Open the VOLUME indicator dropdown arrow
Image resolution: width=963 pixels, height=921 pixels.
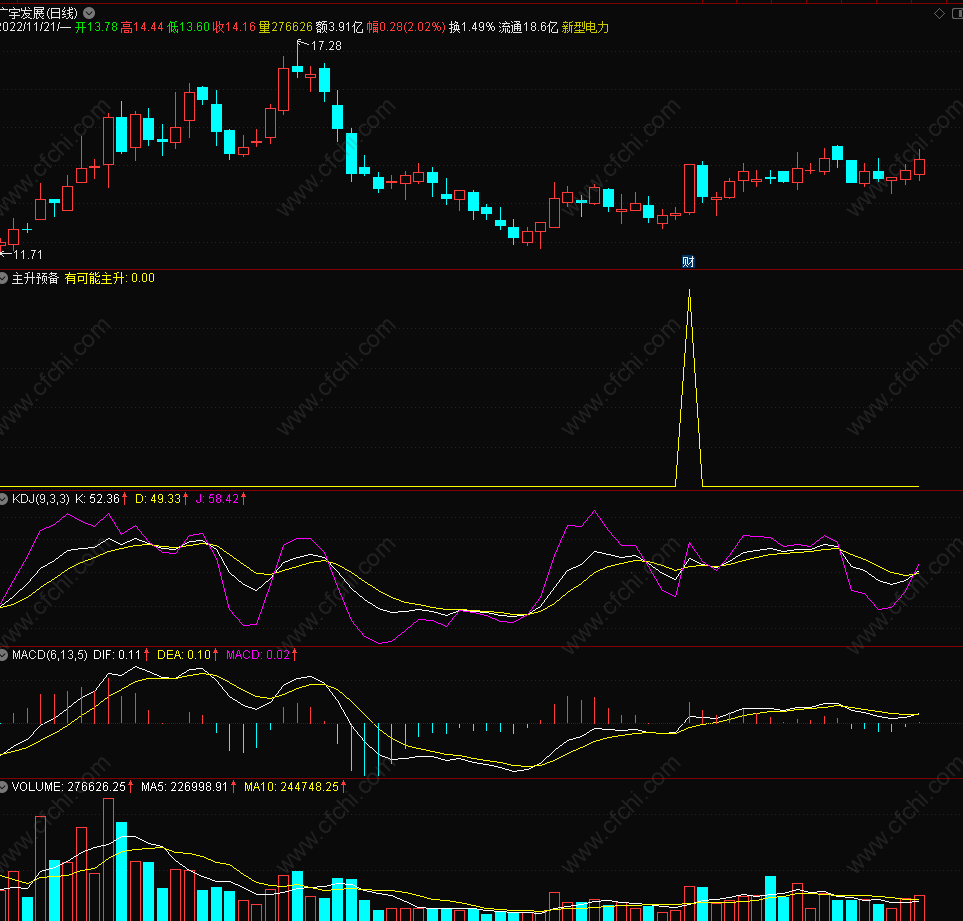point(3,787)
